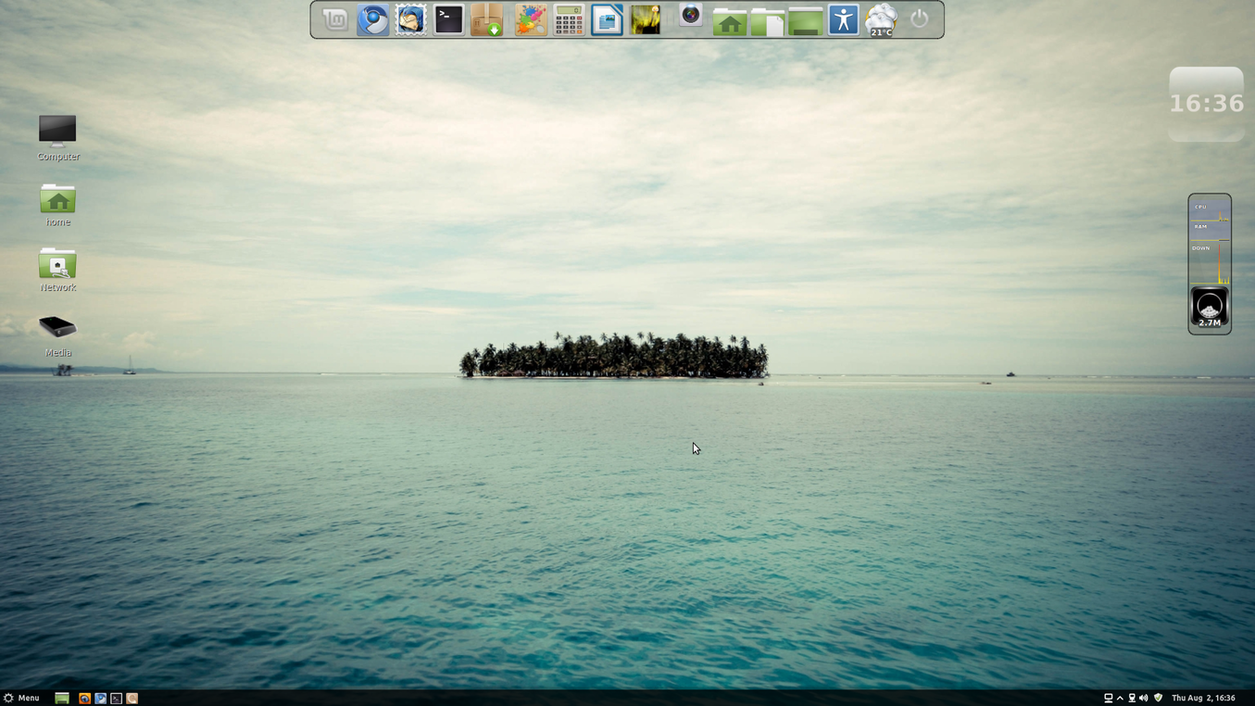
Task: Expand hidden tray icons with up arrow
Action: click(x=1120, y=698)
